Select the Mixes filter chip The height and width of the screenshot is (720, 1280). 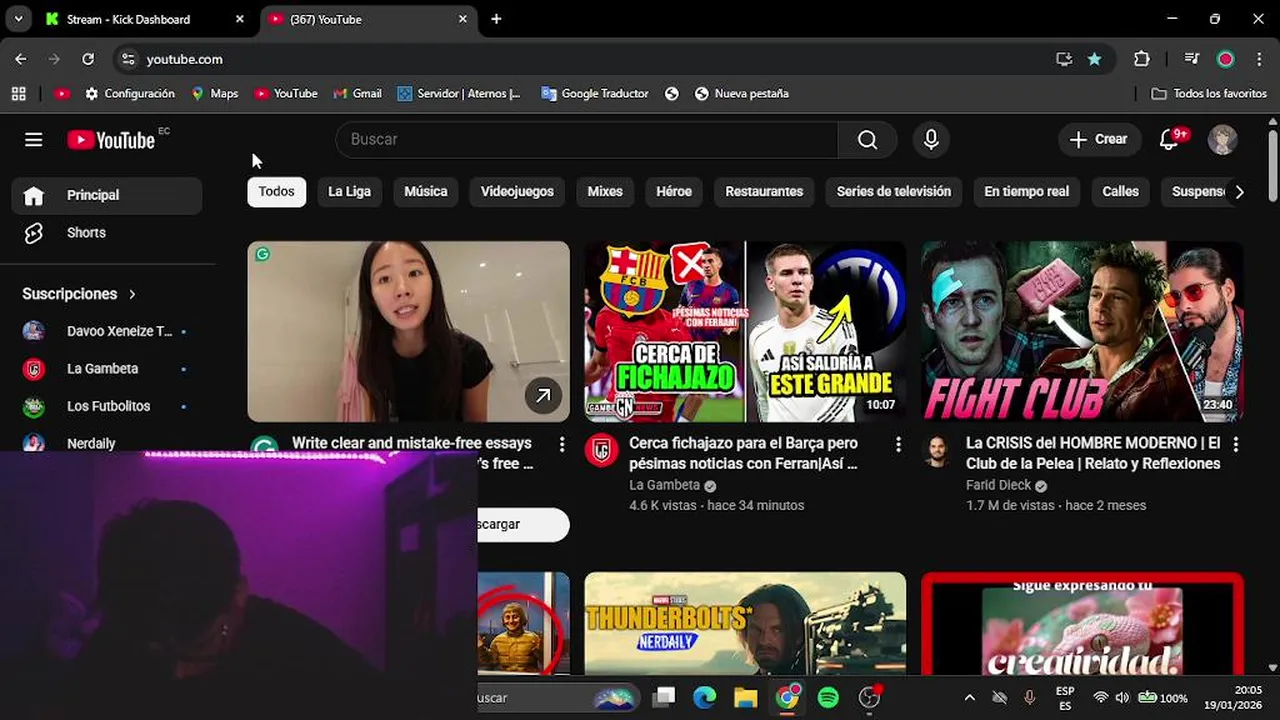tap(605, 192)
